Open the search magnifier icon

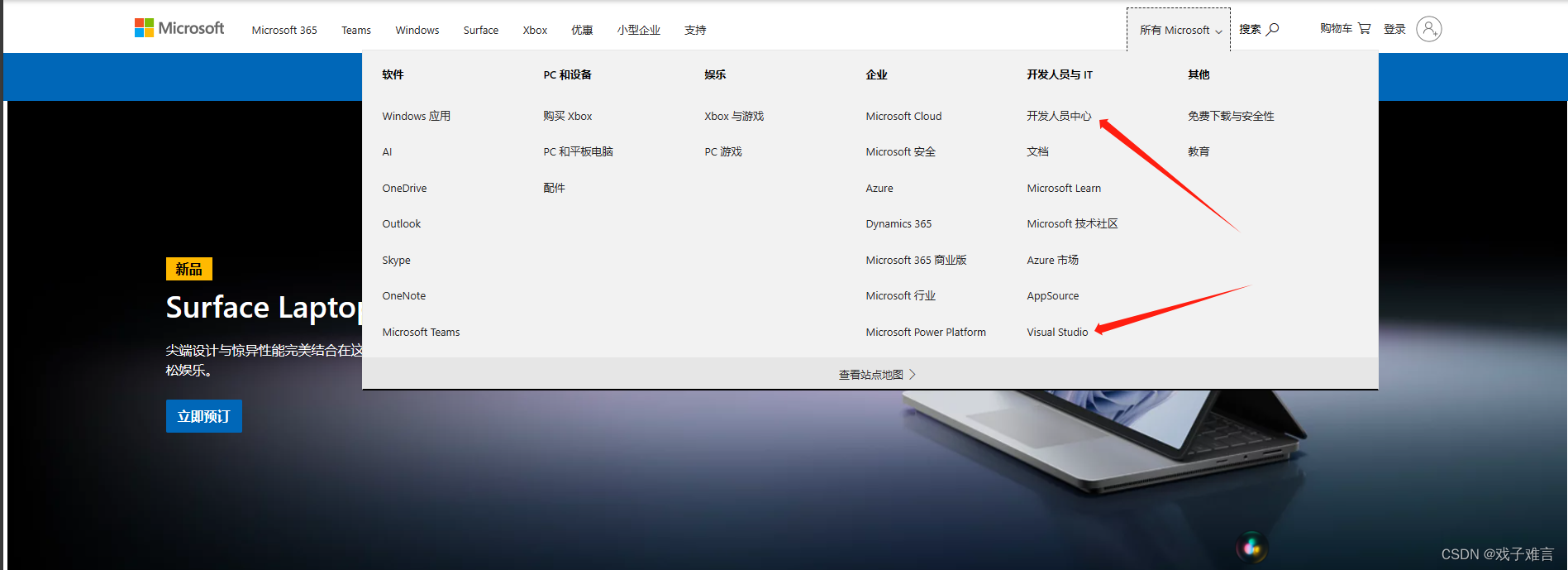tap(1273, 29)
